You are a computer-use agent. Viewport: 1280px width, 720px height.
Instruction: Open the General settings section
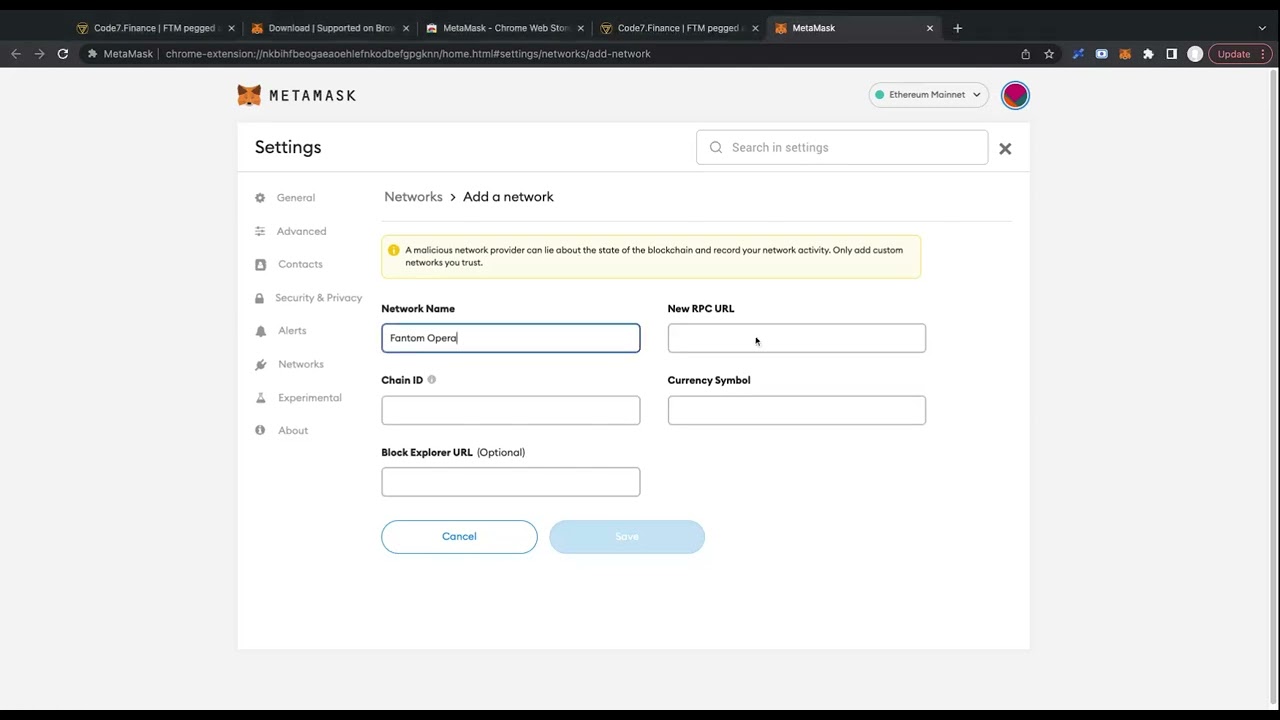296,197
